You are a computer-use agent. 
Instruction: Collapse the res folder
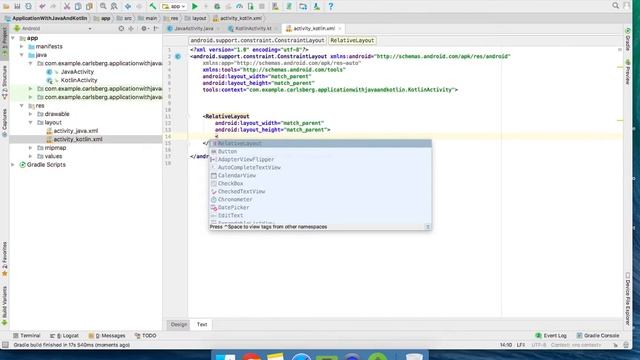tap(22, 106)
